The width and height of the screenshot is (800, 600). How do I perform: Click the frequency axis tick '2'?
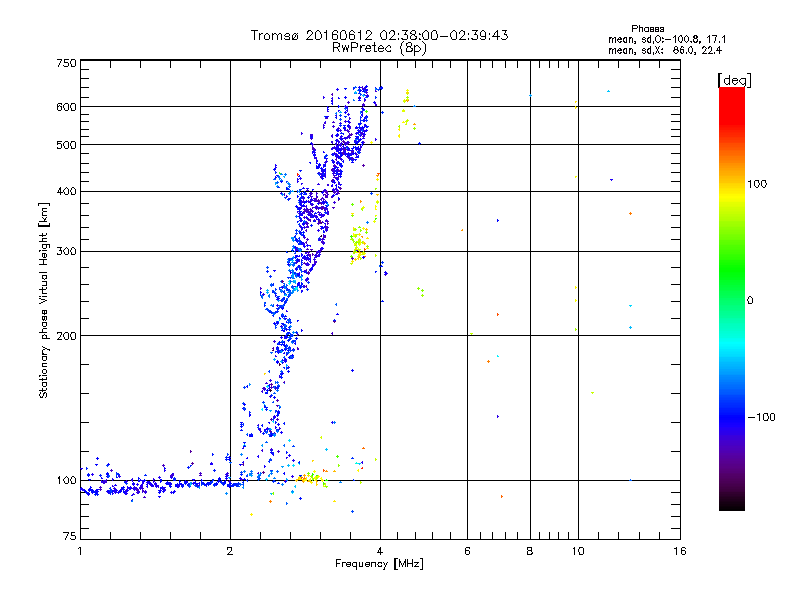(x=230, y=551)
